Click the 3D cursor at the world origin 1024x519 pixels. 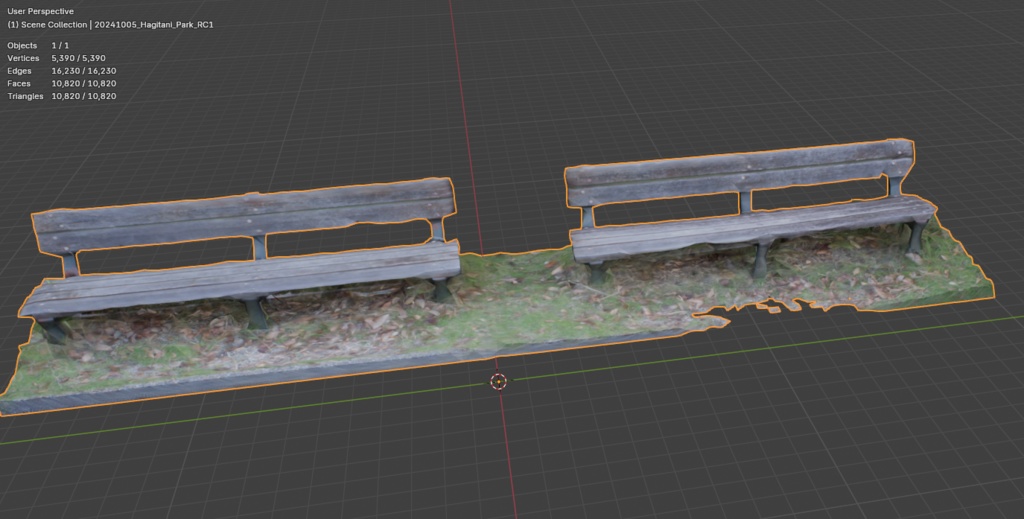pos(498,381)
